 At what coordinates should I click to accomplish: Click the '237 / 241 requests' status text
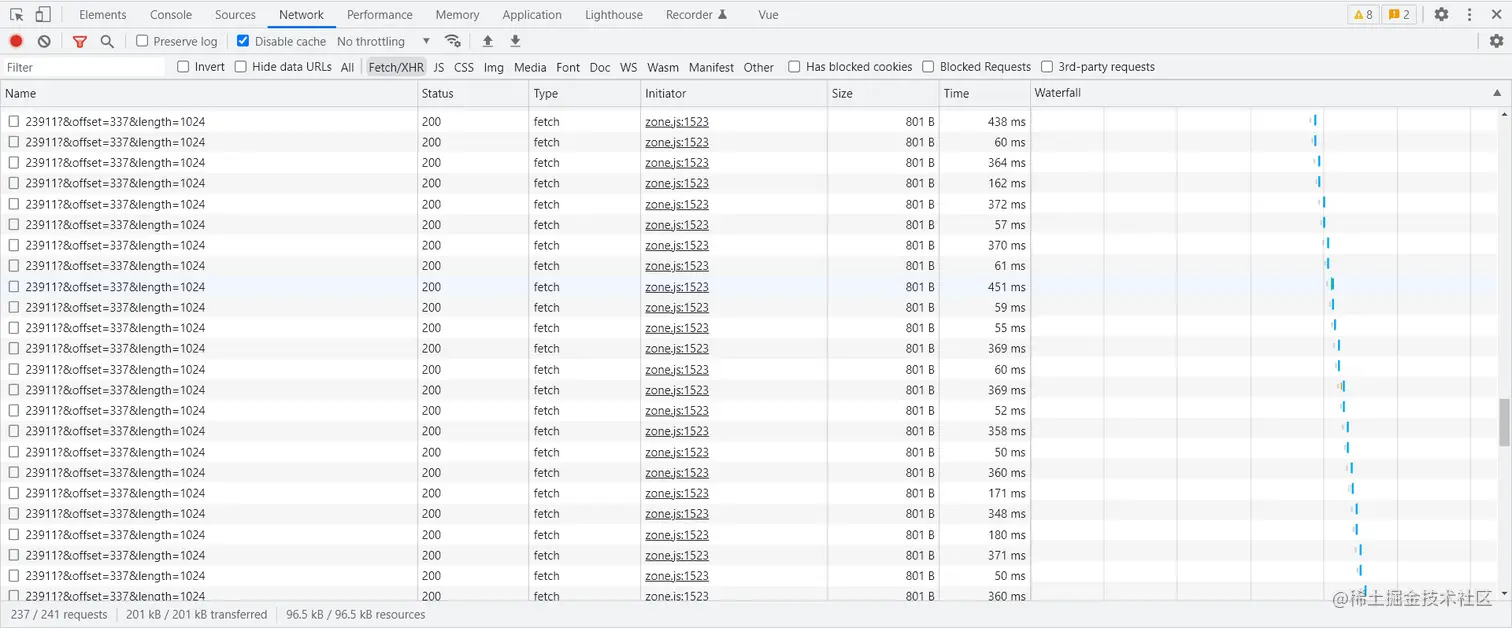tap(59, 614)
